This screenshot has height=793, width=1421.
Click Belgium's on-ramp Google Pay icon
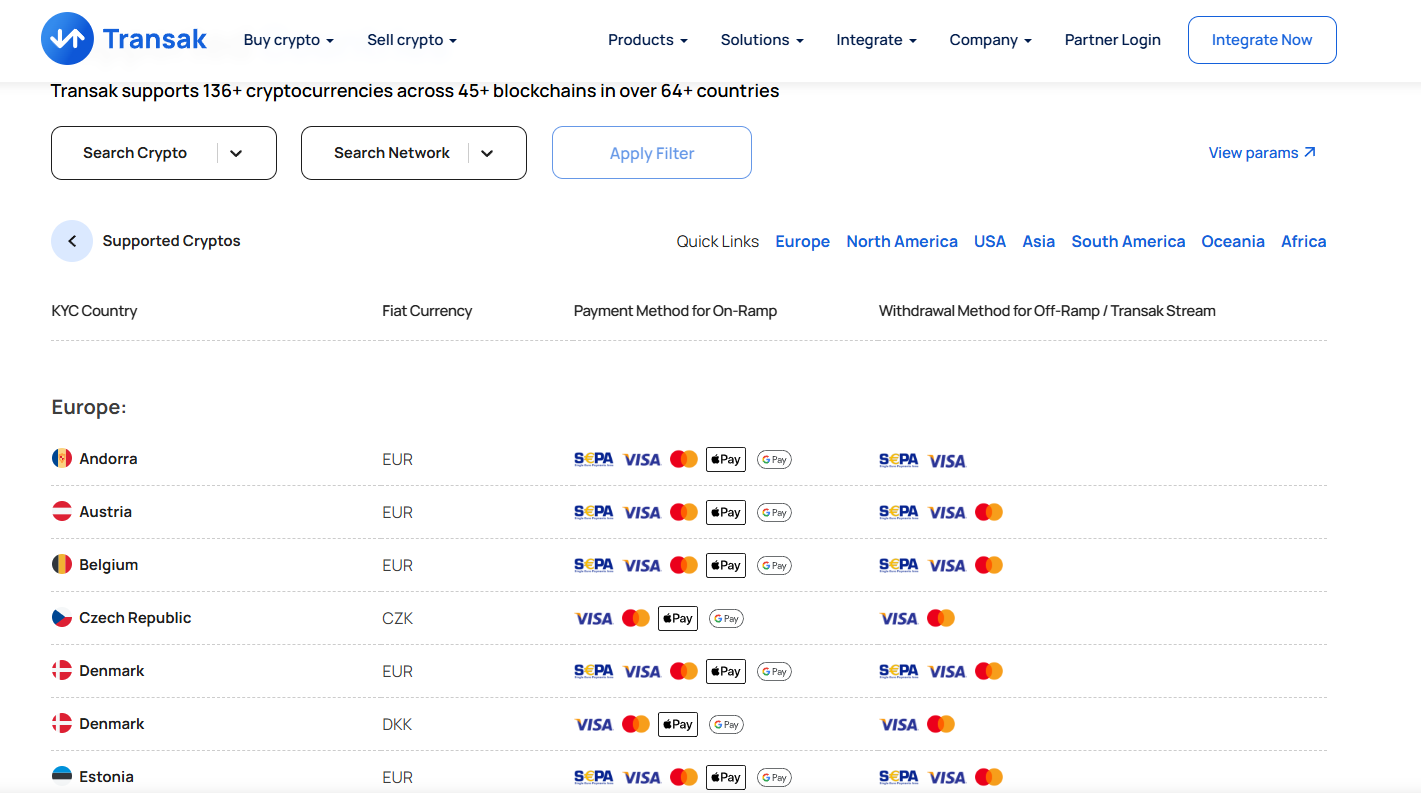(774, 565)
